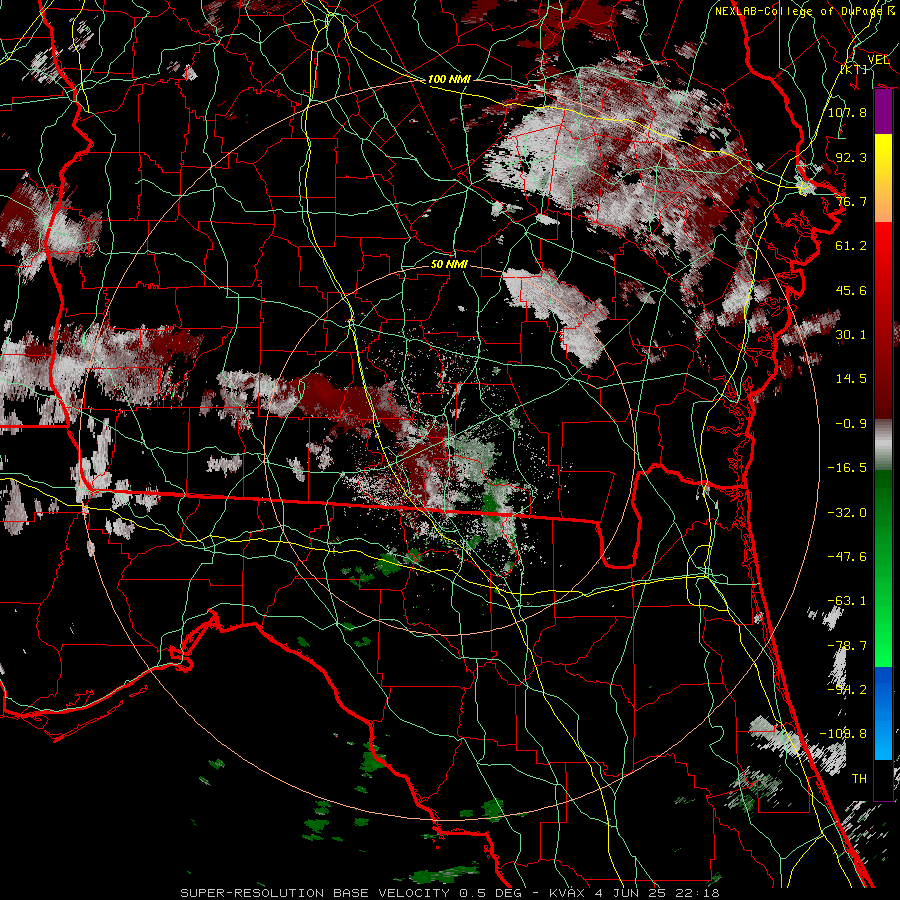Click the -78.7 velocity scale value
The height and width of the screenshot is (900, 900).
tap(847, 646)
